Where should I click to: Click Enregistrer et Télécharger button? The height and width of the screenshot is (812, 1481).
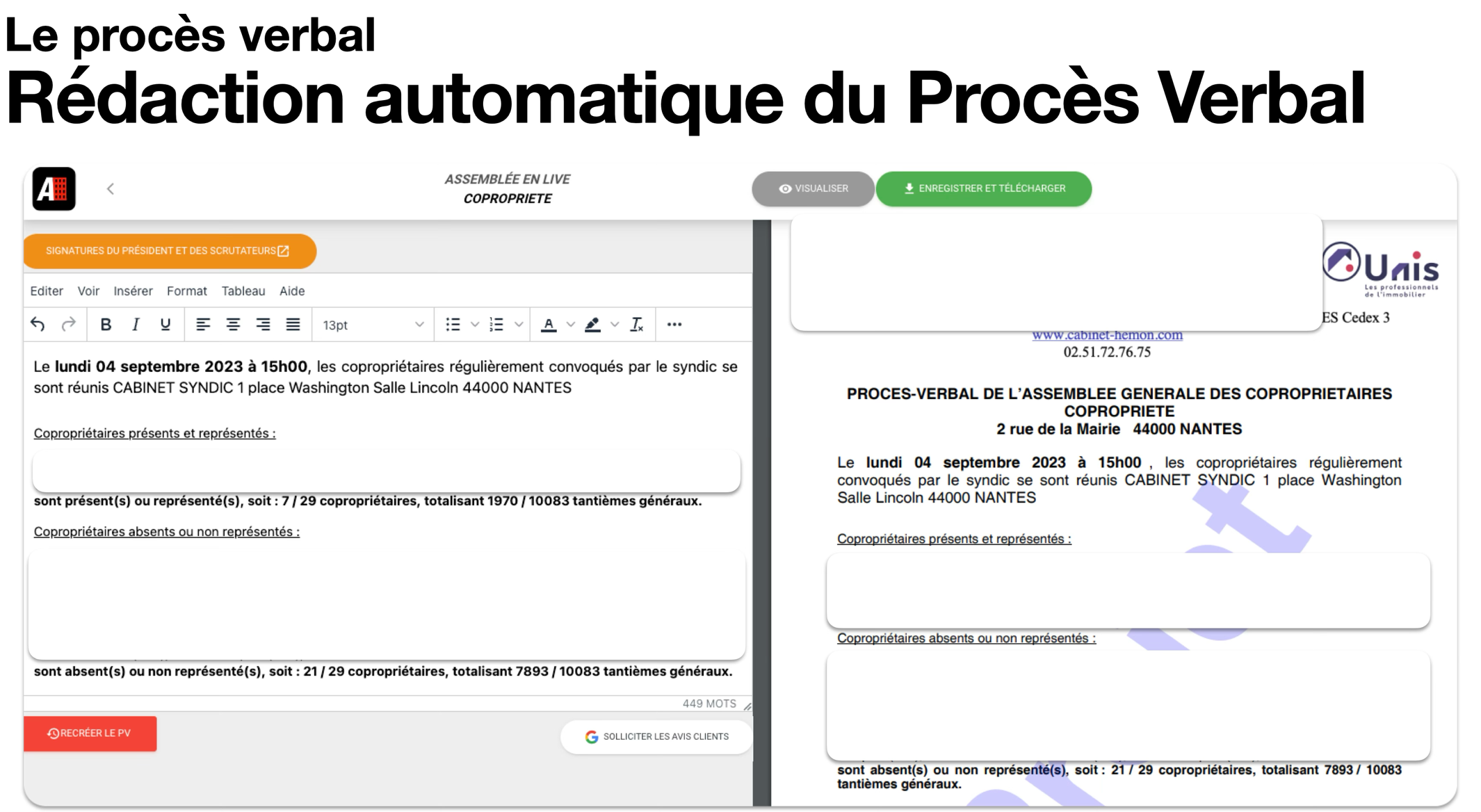pyautogui.click(x=983, y=189)
